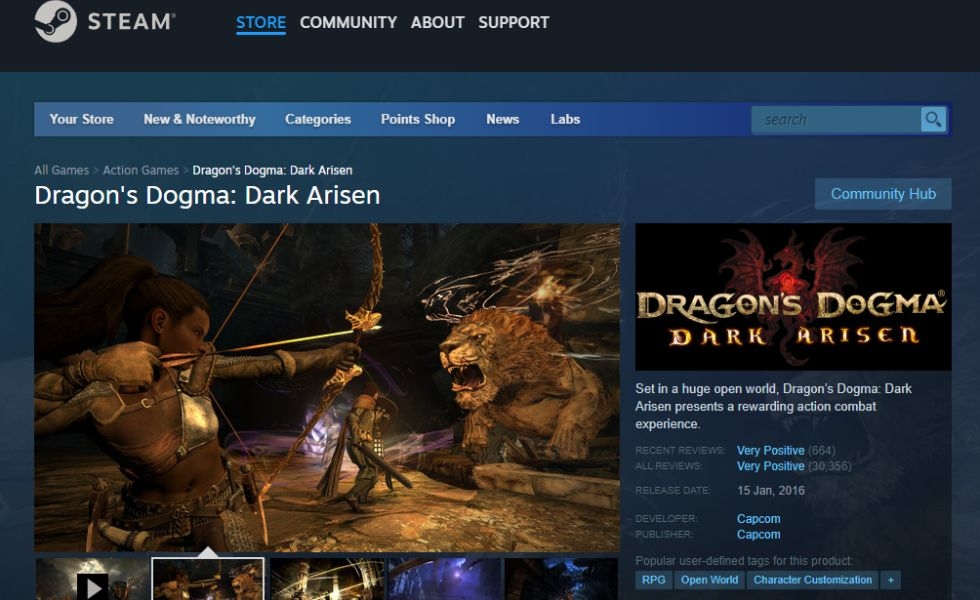Screen dimensions: 980x600
Task: Open the STORE menu
Action: [x=260, y=22]
